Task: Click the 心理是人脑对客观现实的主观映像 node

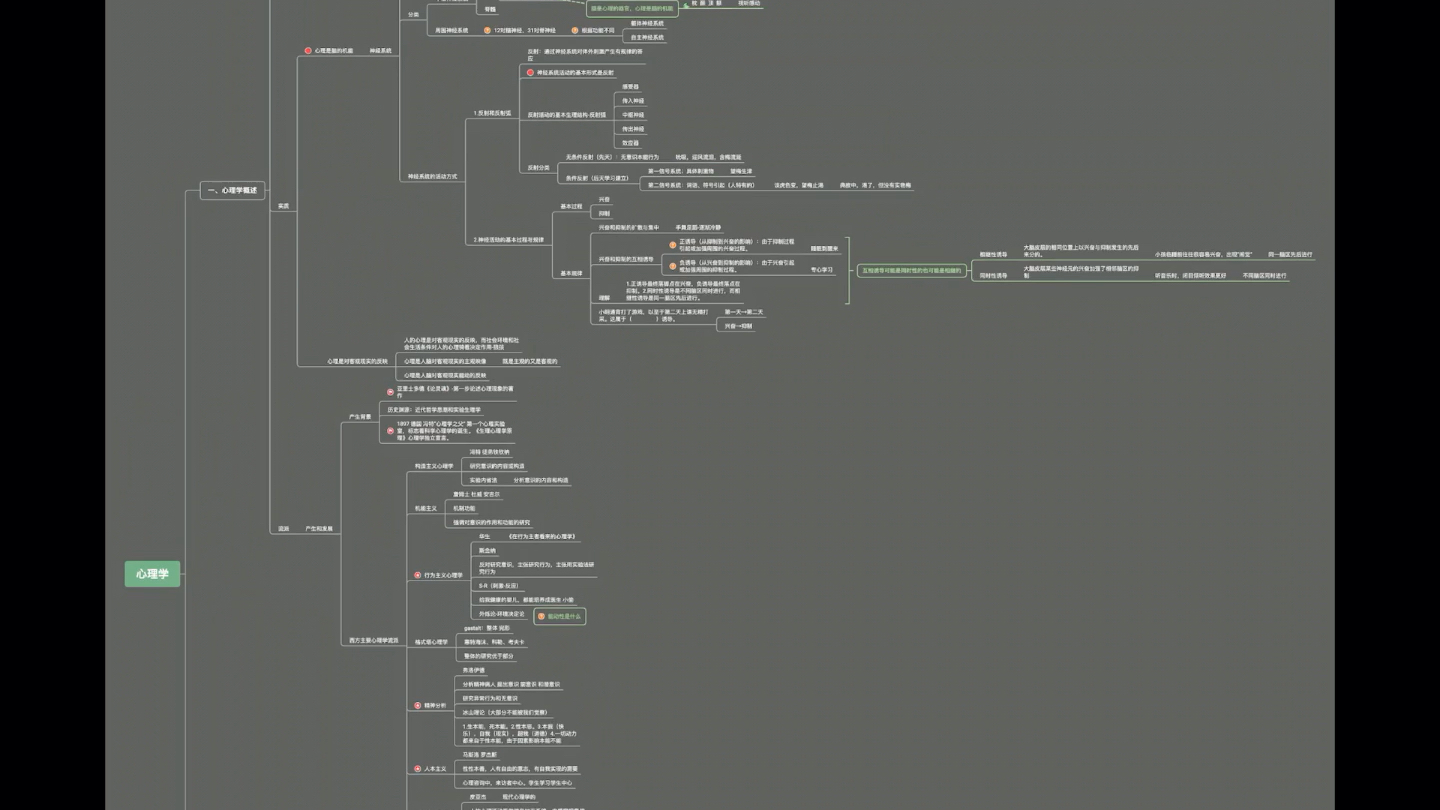Action: [445, 361]
